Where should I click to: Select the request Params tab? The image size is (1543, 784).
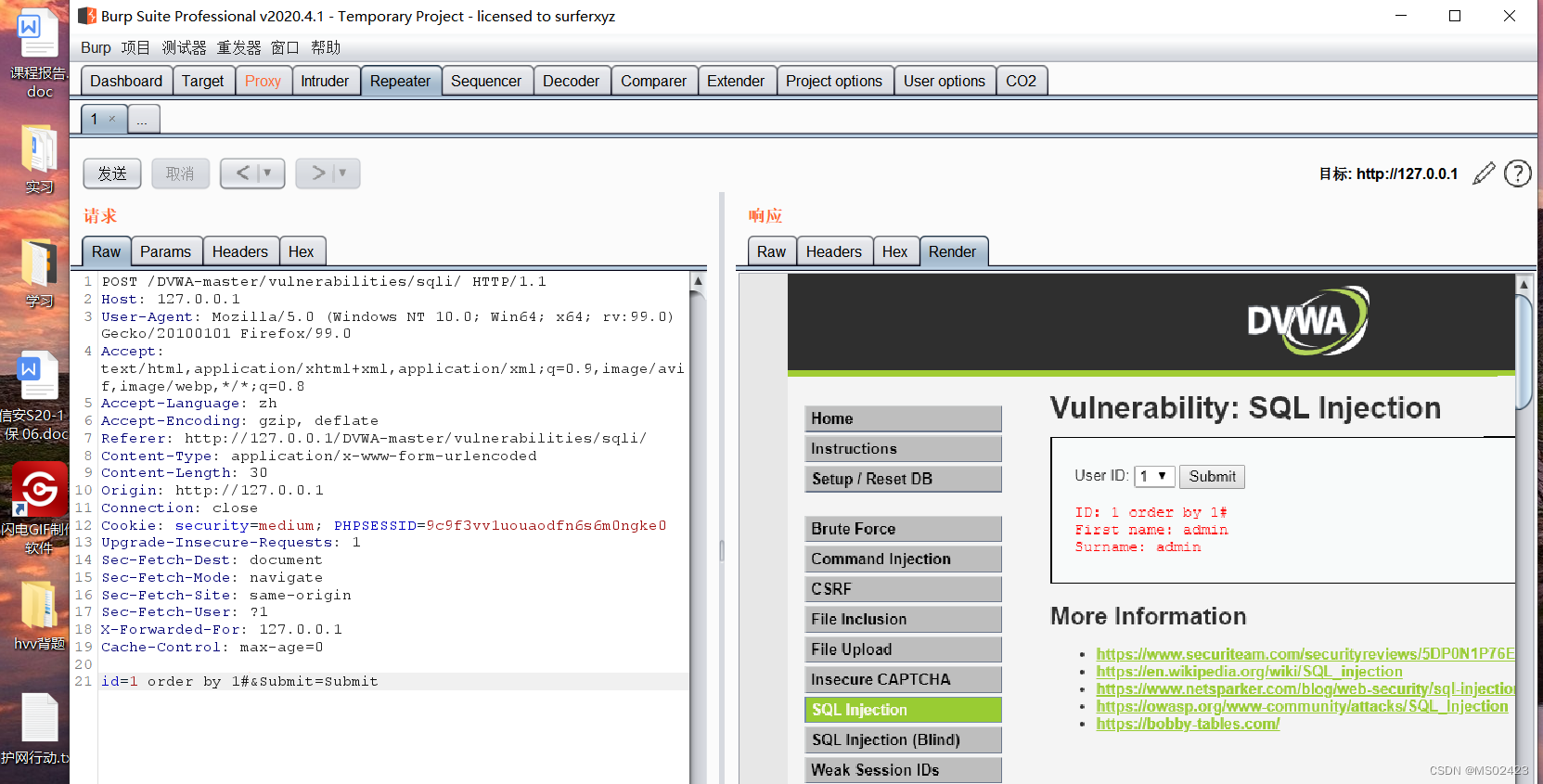(165, 251)
